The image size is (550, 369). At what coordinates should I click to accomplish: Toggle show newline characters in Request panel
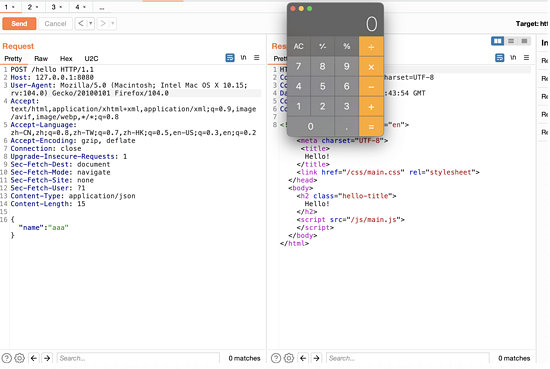click(243, 58)
